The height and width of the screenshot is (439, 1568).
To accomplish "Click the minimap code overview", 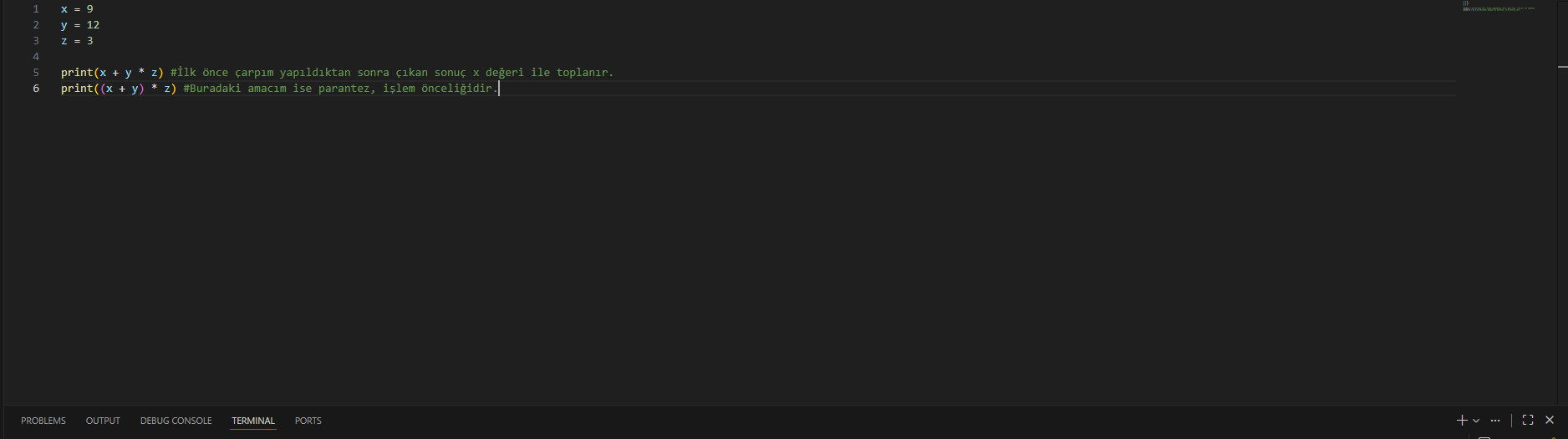I will pos(1499,6).
